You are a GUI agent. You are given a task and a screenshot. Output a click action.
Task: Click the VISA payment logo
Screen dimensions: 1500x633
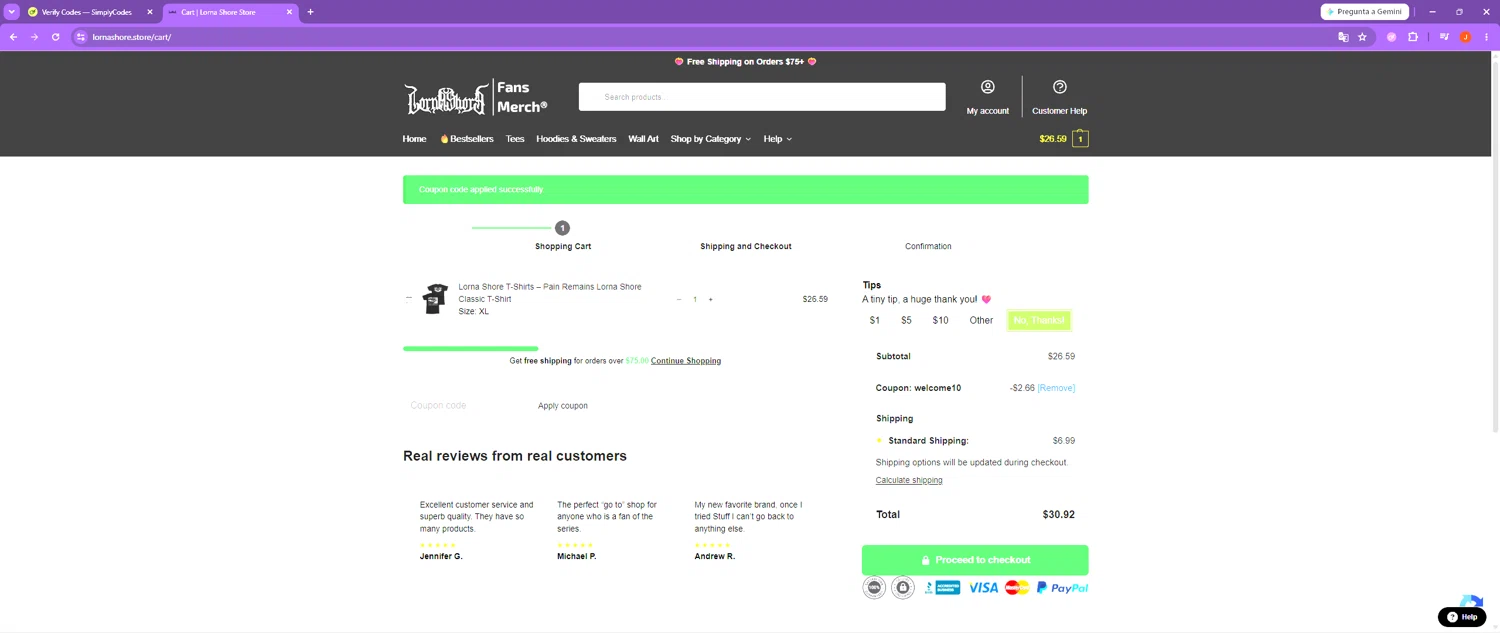pos(983,588)
